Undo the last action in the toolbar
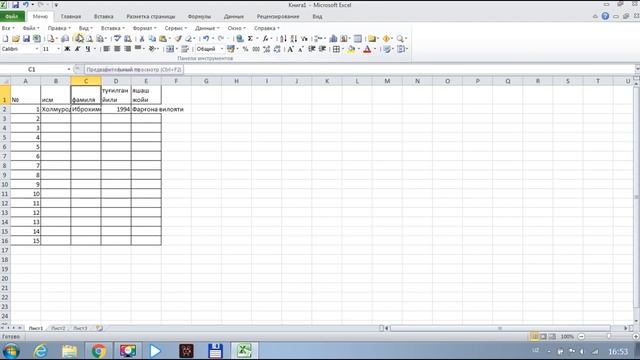This screenshot has height=360, width=640. point(206,39)
